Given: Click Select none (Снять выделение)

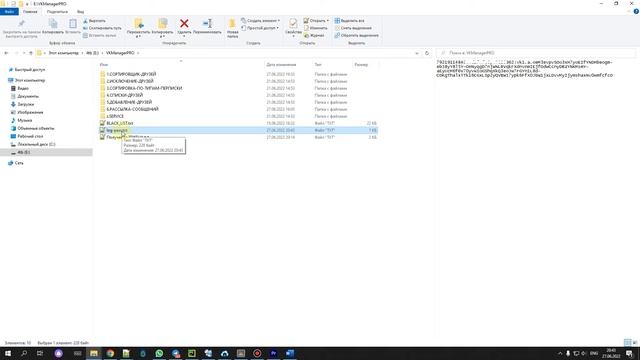Looking at the screenshot, I should [353, 28].
